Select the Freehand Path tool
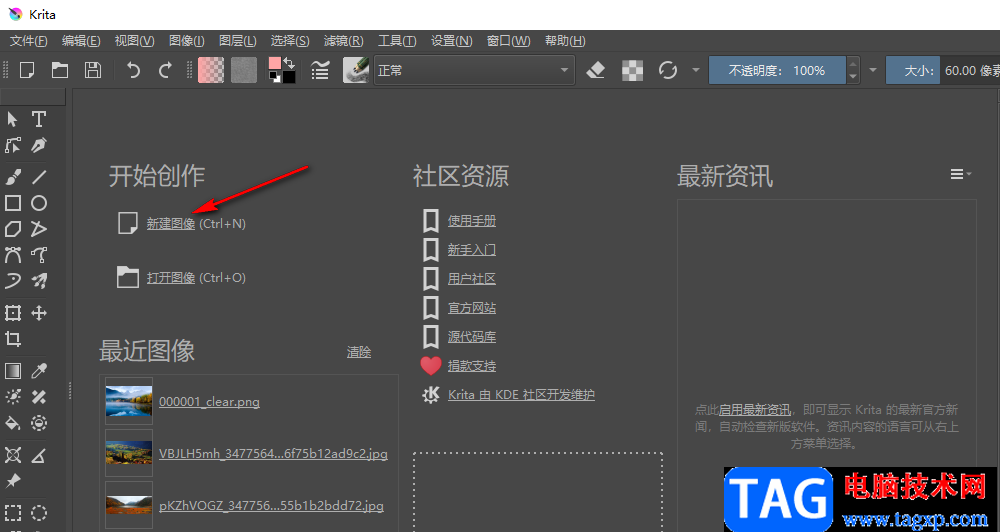The width and height of the screenshot is (1000, 532). coord(39,255)
